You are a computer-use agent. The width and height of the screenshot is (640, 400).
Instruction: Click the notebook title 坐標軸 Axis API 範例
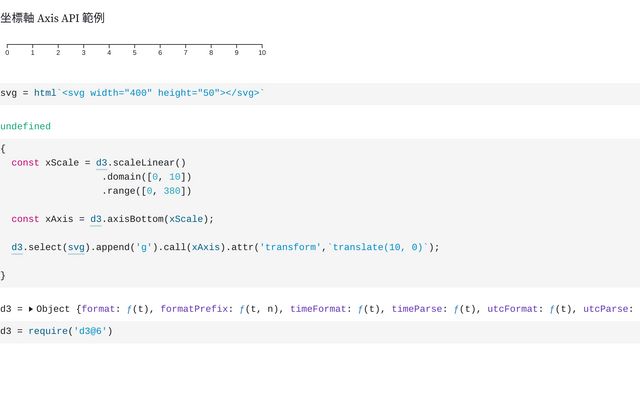coord(52,18)
